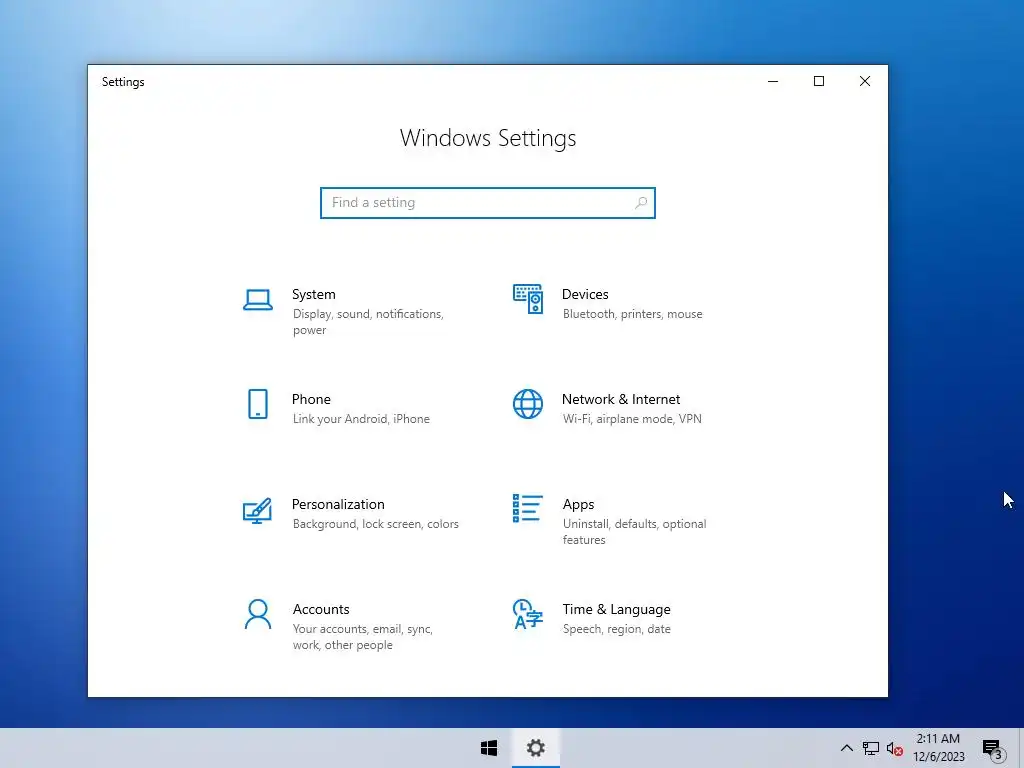Viewport: 1024px width, 768px height.
Task: Open the Accounts person icon
Action: 258,615
